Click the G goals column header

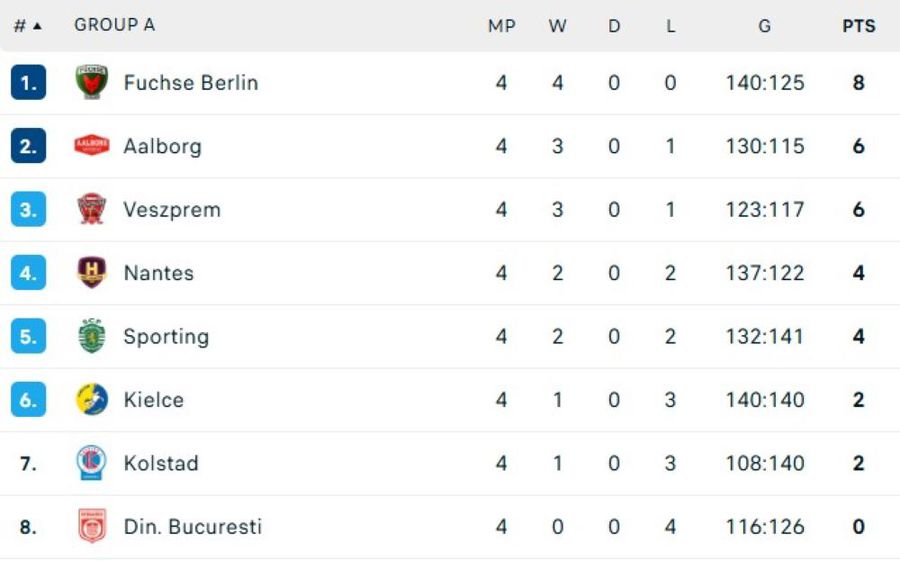tap(764, 26)
